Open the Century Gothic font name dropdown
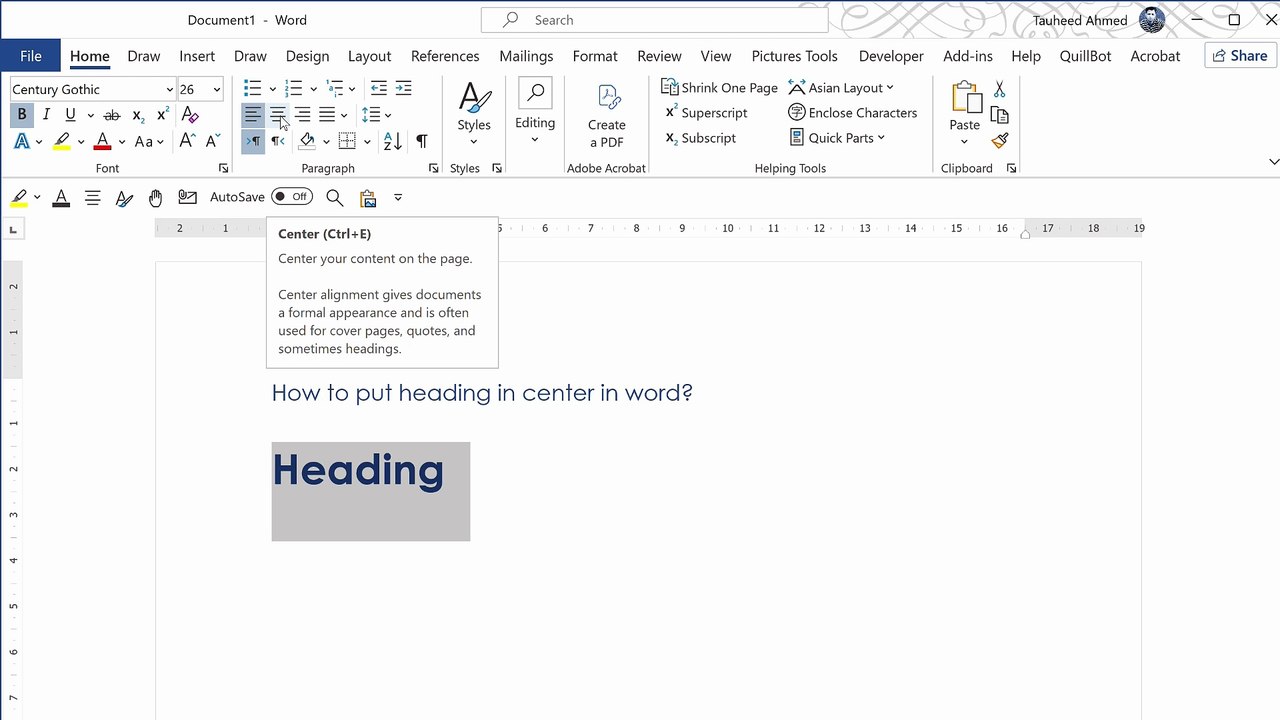 [169, 89]
